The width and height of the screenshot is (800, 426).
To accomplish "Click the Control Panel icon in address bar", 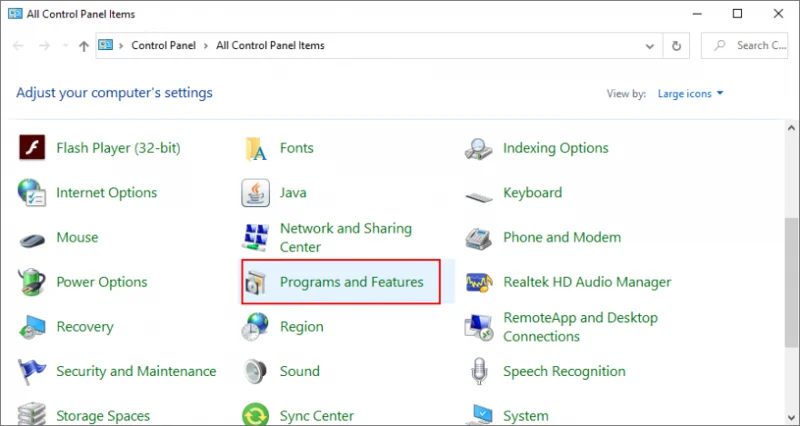I will pos(106,45).
